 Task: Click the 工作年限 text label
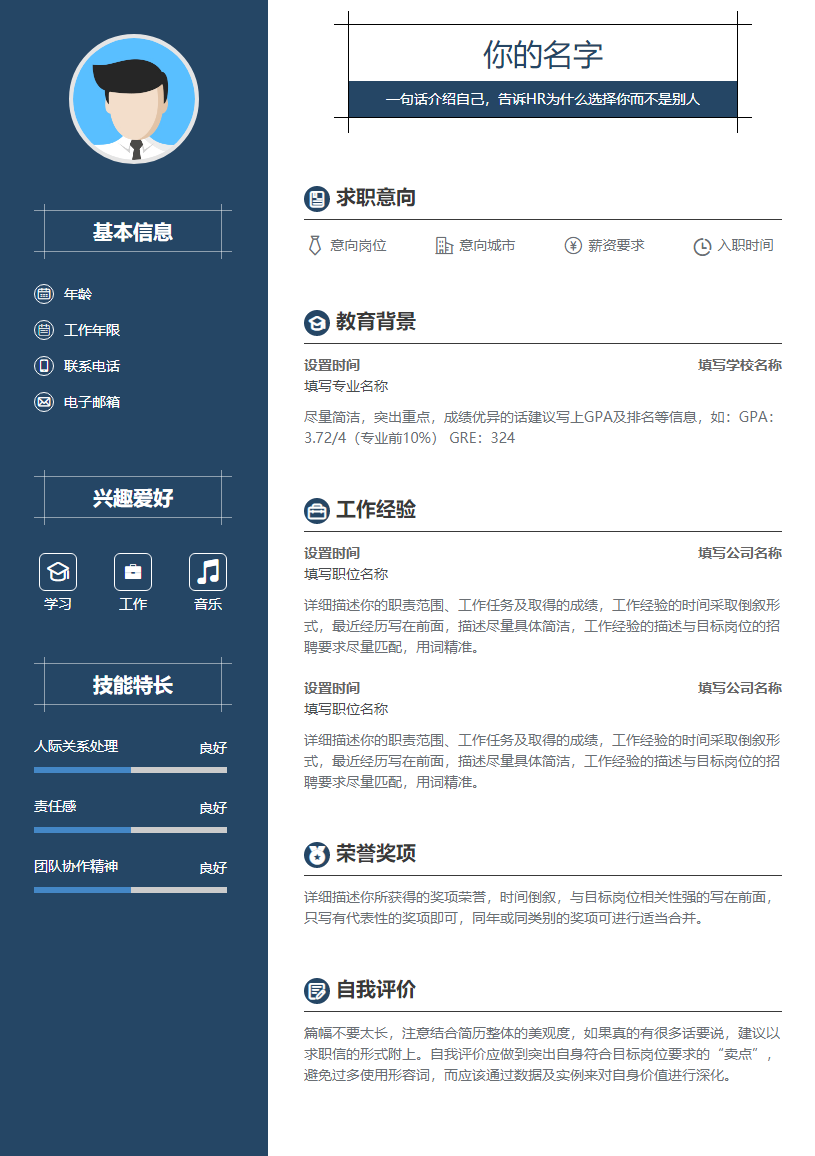click(91, 330)
